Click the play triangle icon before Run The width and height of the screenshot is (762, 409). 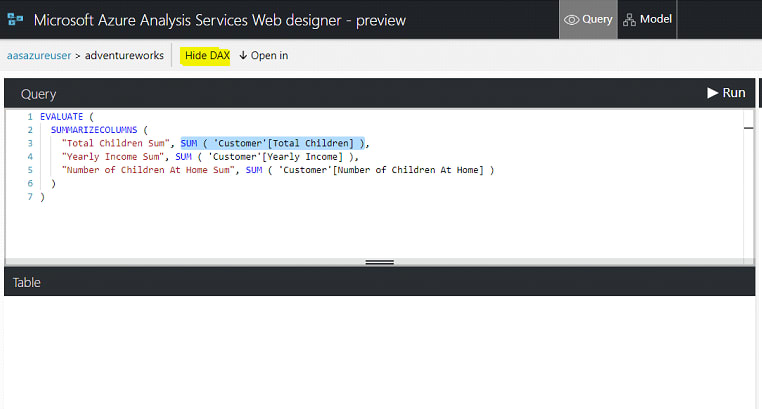(712, 93)
